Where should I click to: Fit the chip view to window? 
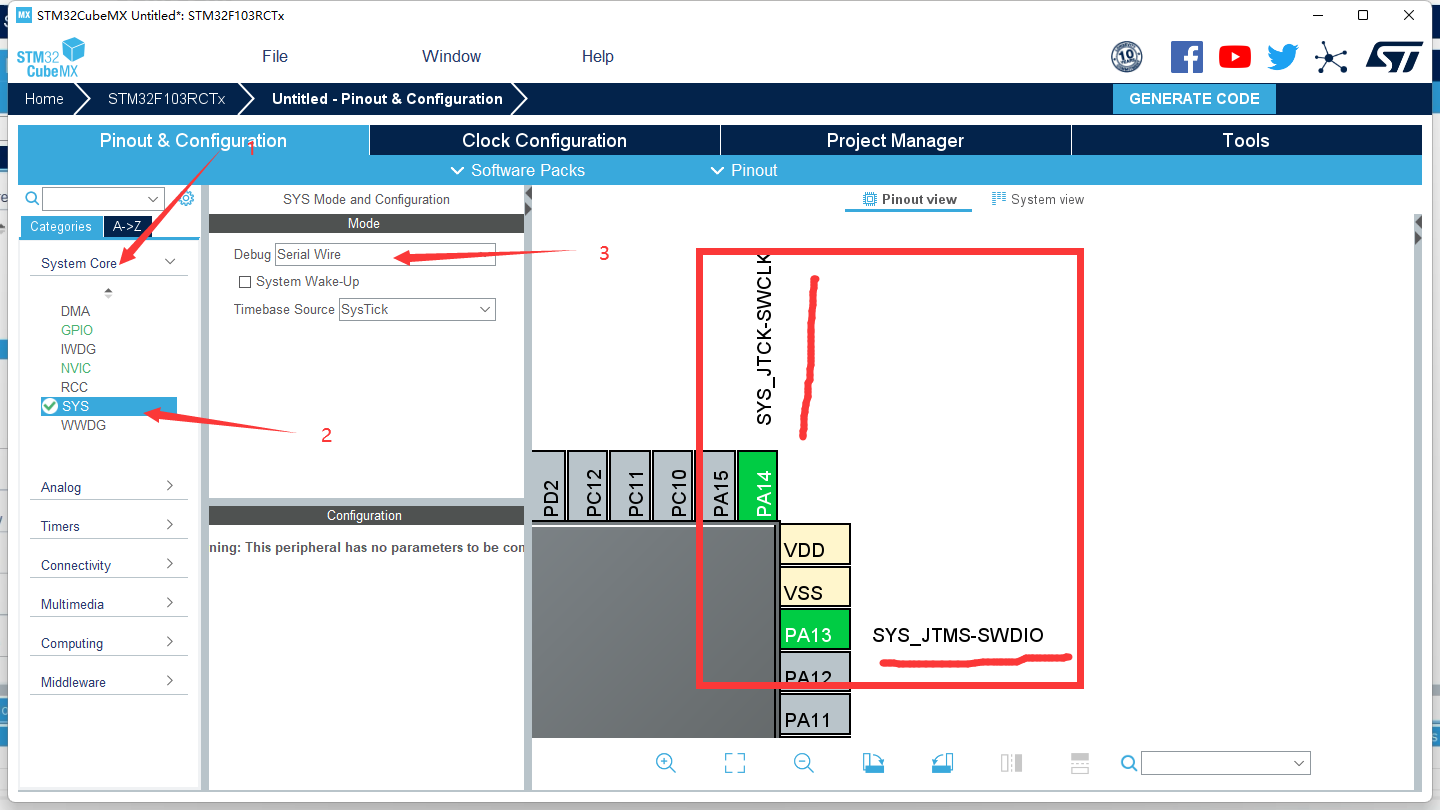(735, 763)
